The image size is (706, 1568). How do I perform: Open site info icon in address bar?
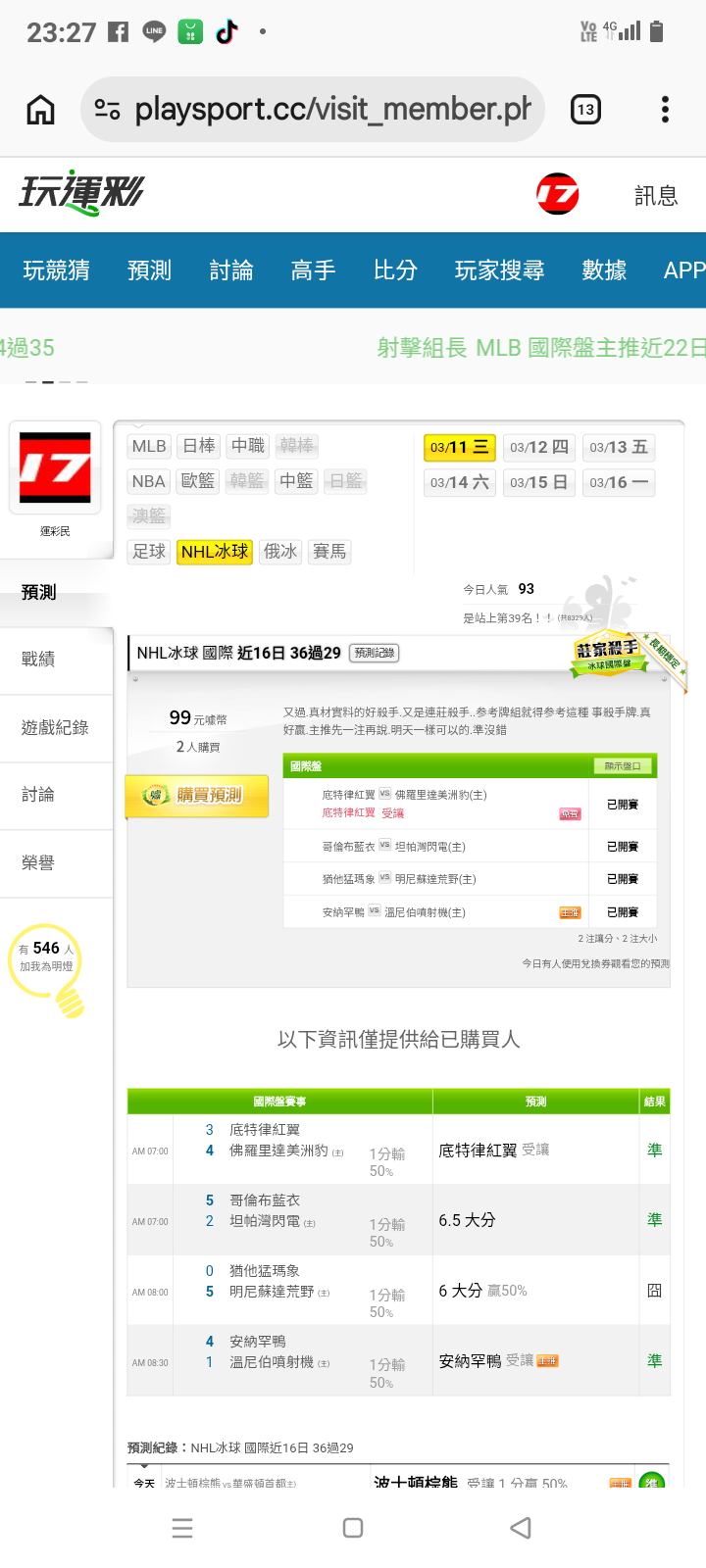(107, 110)
